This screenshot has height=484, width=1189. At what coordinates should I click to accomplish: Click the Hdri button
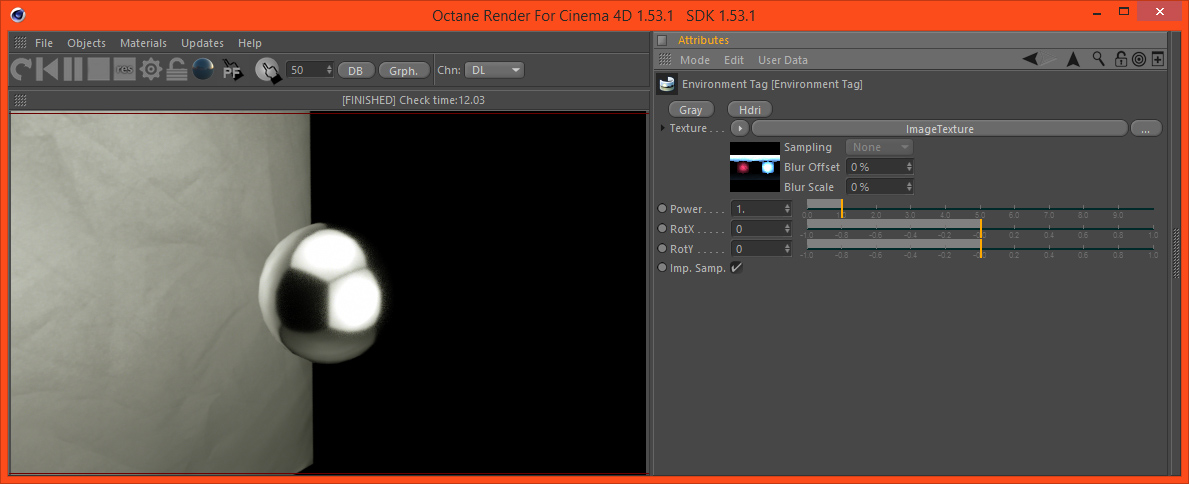pos(749,109)
